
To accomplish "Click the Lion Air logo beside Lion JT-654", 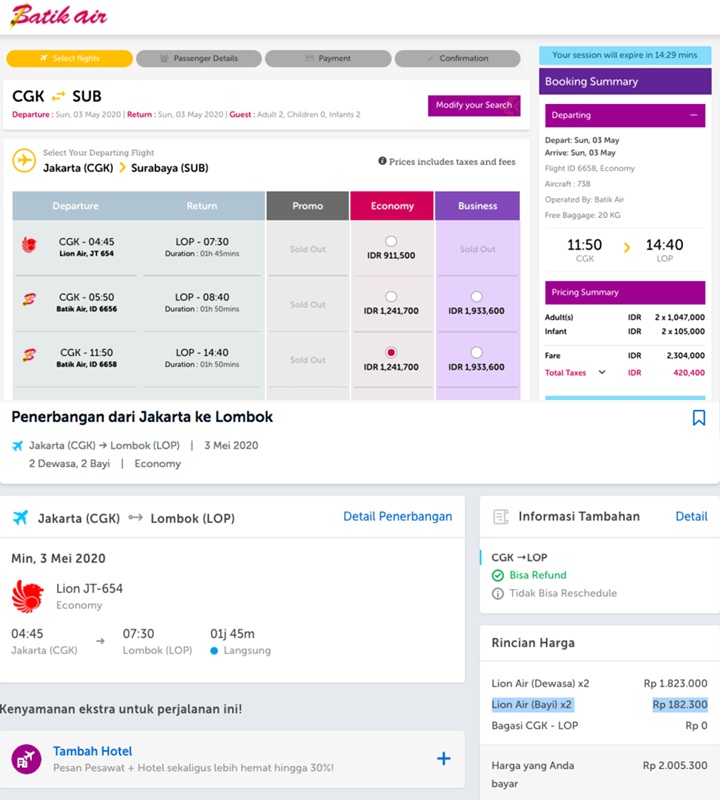I will [28, 596].
